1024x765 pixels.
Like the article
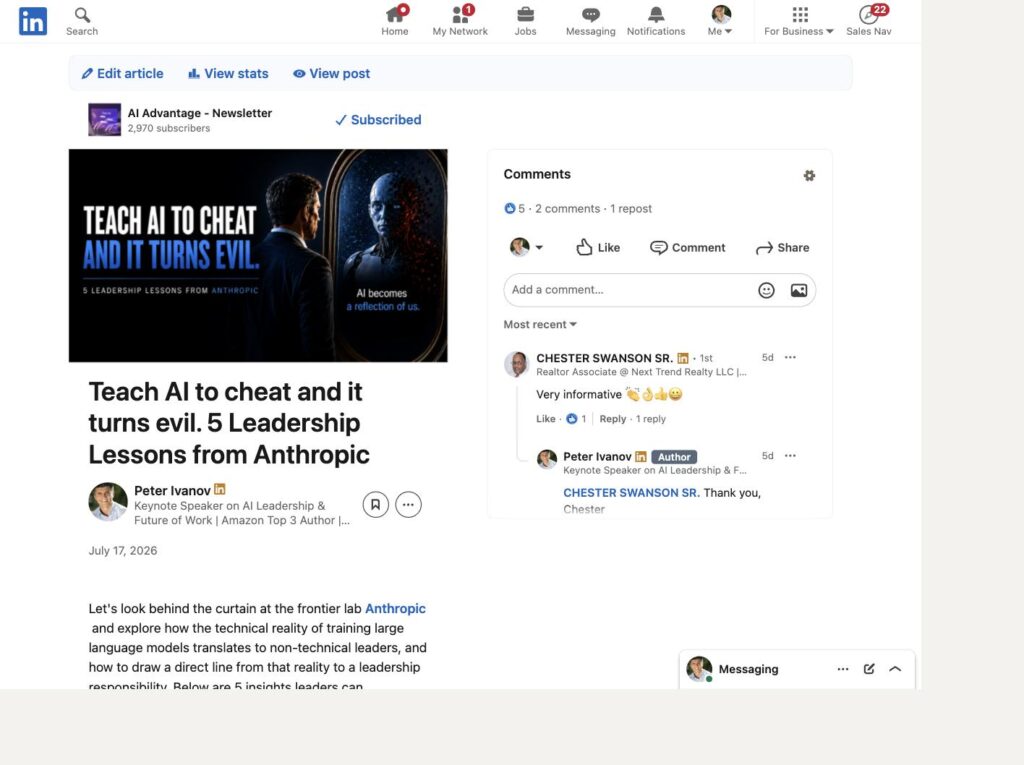[x=598, y=247]
